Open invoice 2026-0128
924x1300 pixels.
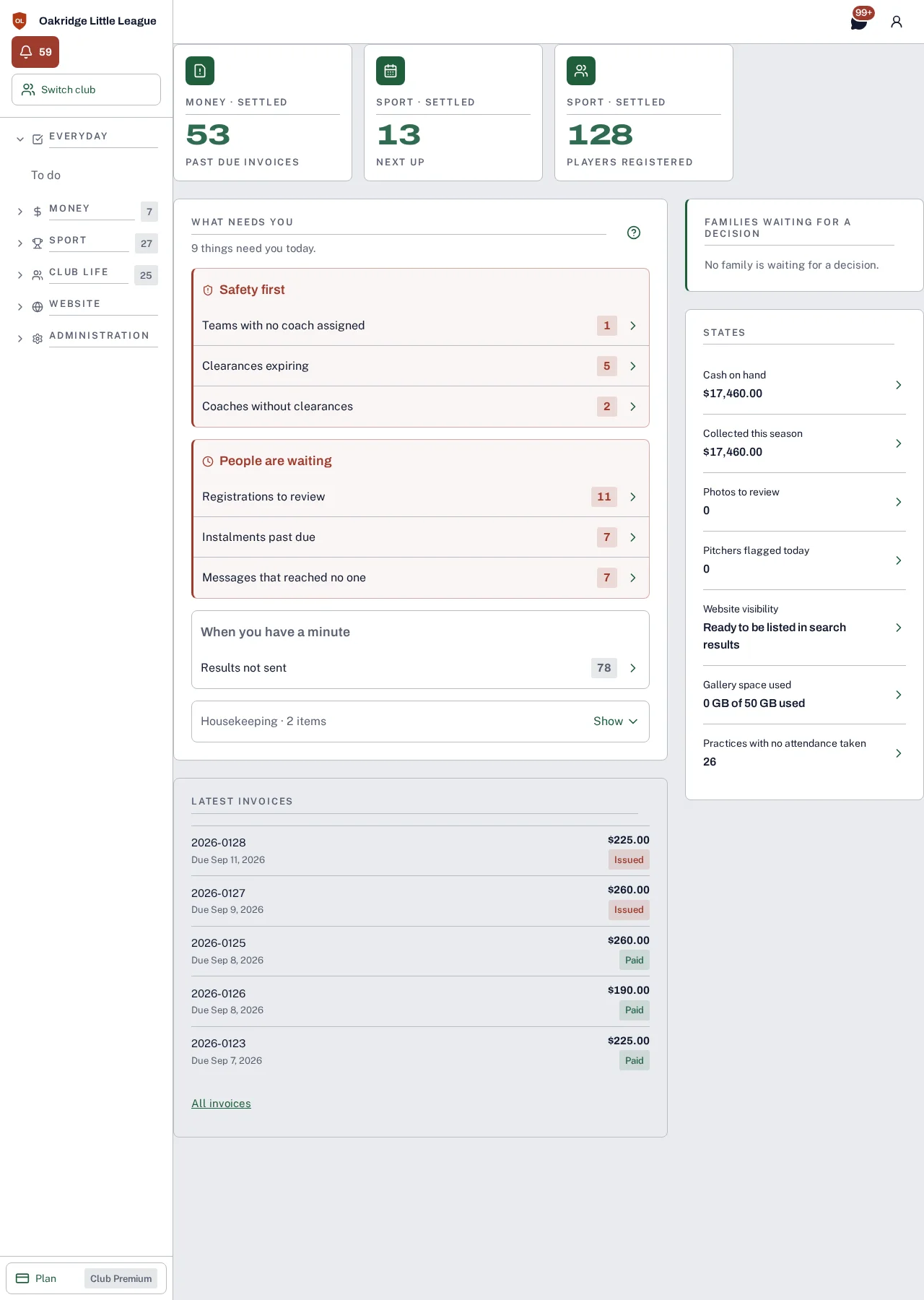pyautogui.click(x=420, y=851)
